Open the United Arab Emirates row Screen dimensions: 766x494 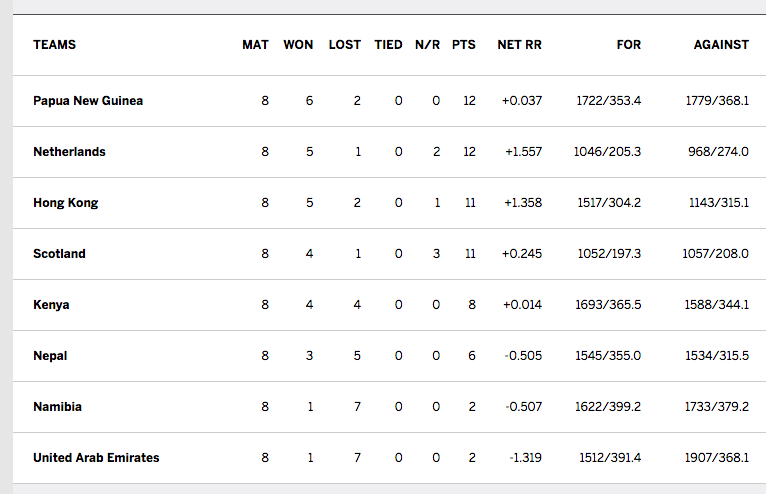[x=96, y=458]
